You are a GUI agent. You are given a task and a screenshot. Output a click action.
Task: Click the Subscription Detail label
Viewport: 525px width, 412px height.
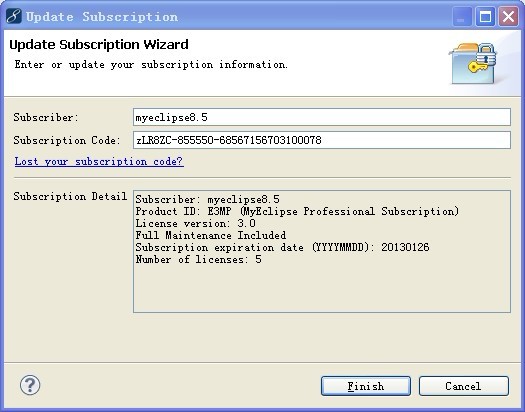[70, 196]
